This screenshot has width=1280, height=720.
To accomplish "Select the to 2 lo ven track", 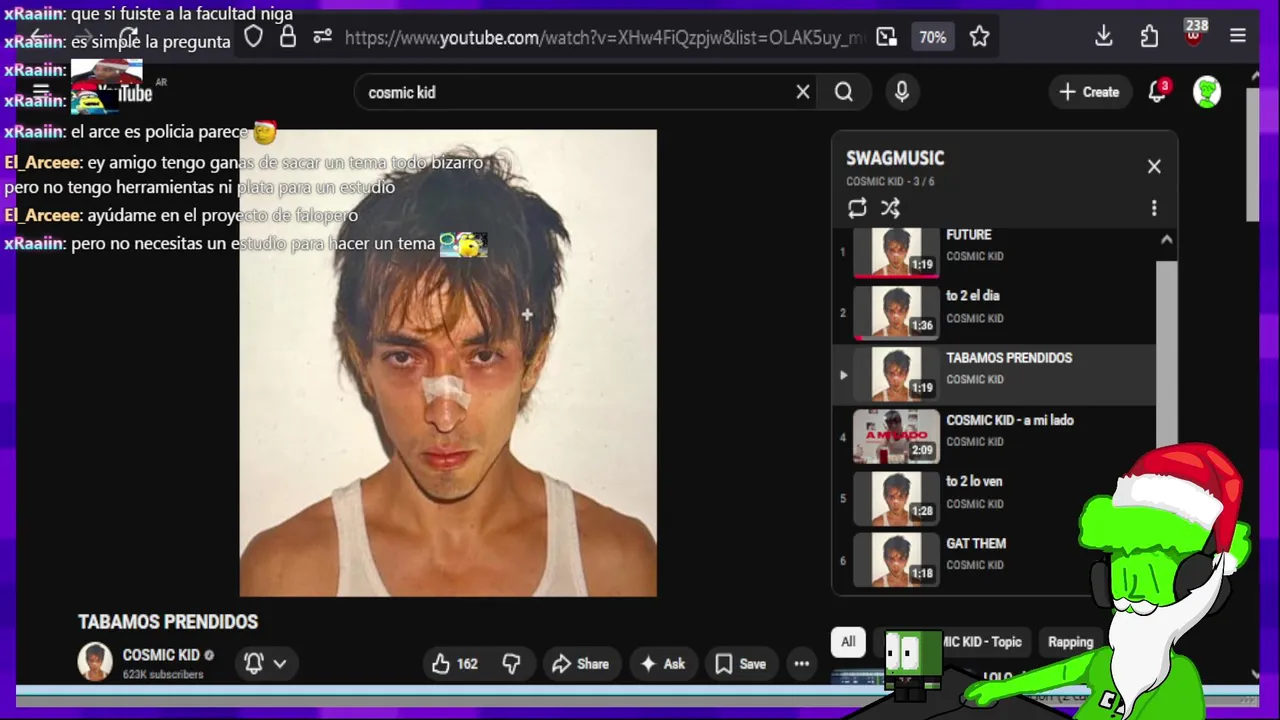I will point(994,498).
